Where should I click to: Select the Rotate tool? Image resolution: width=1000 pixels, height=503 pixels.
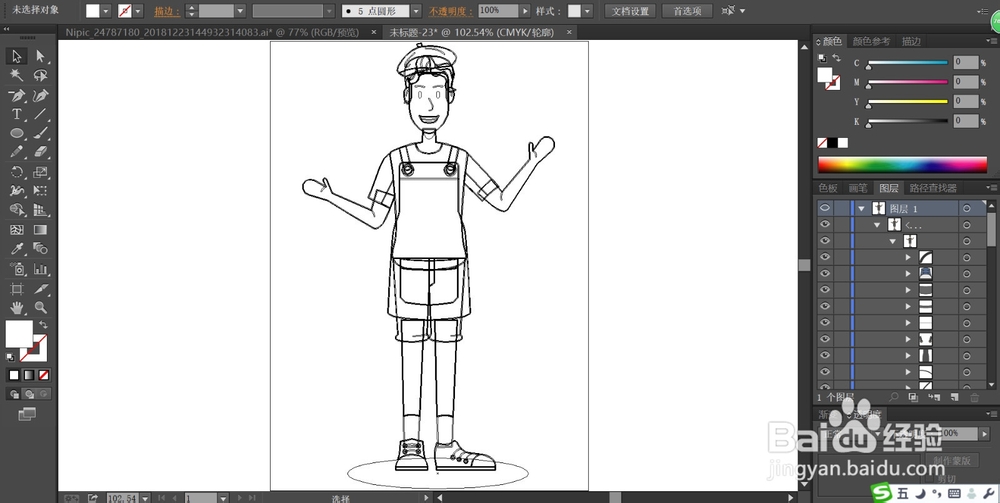coord(17,172)
